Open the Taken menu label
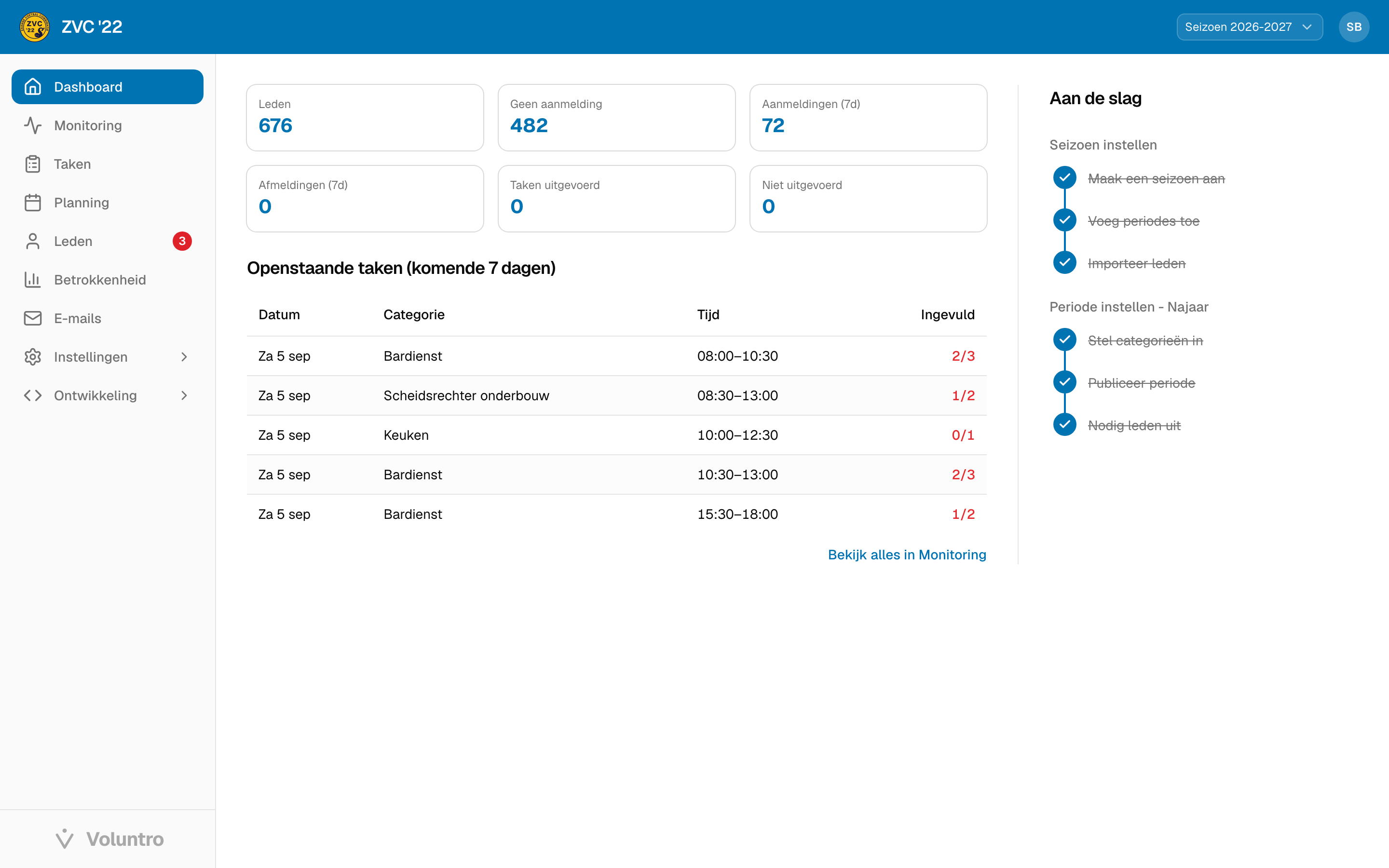Image resolution: width=1389 pixels, height=868 pixels. 72,164
